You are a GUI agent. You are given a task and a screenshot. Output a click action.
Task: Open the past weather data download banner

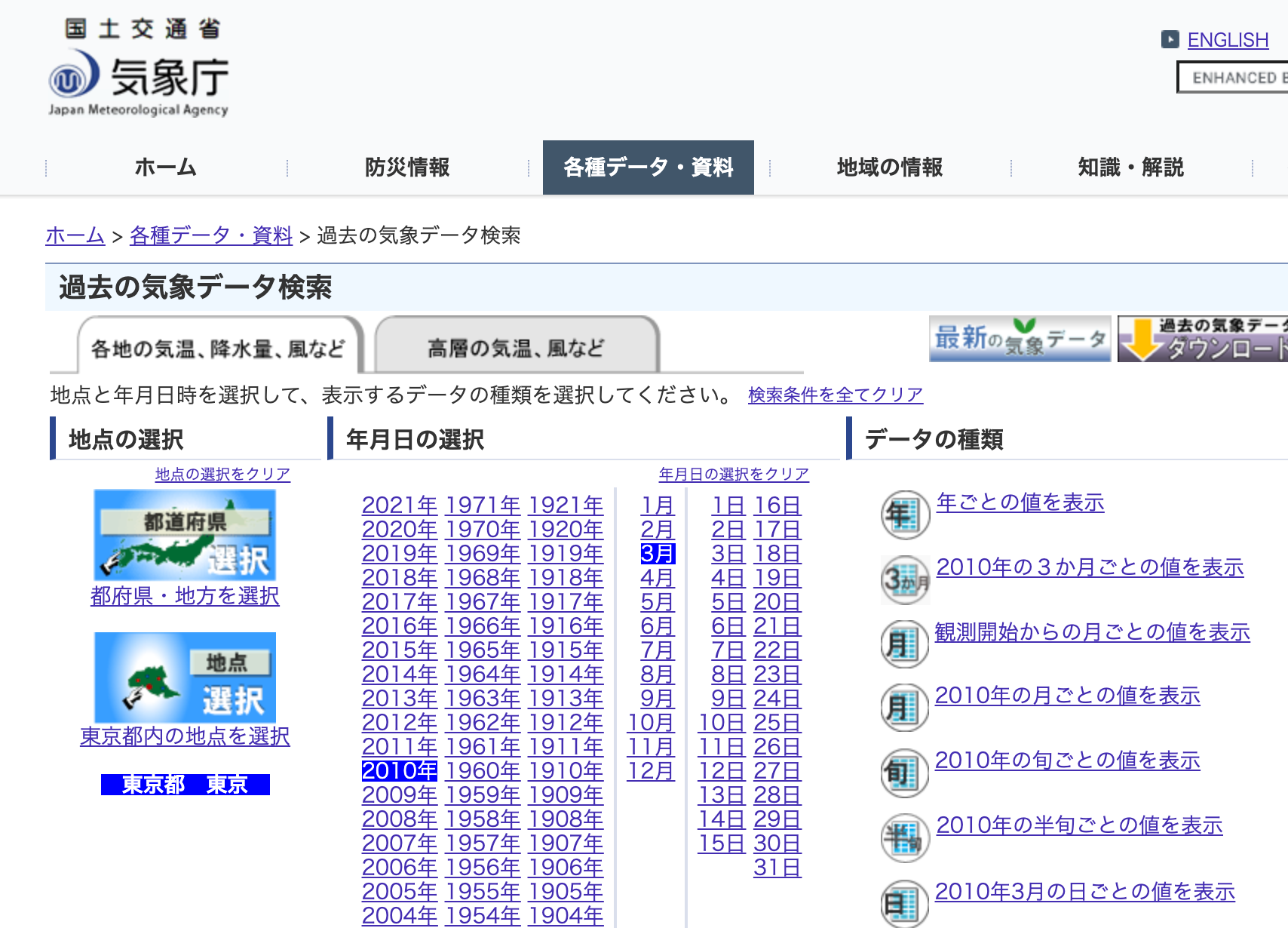click(x=1202, y=339)
